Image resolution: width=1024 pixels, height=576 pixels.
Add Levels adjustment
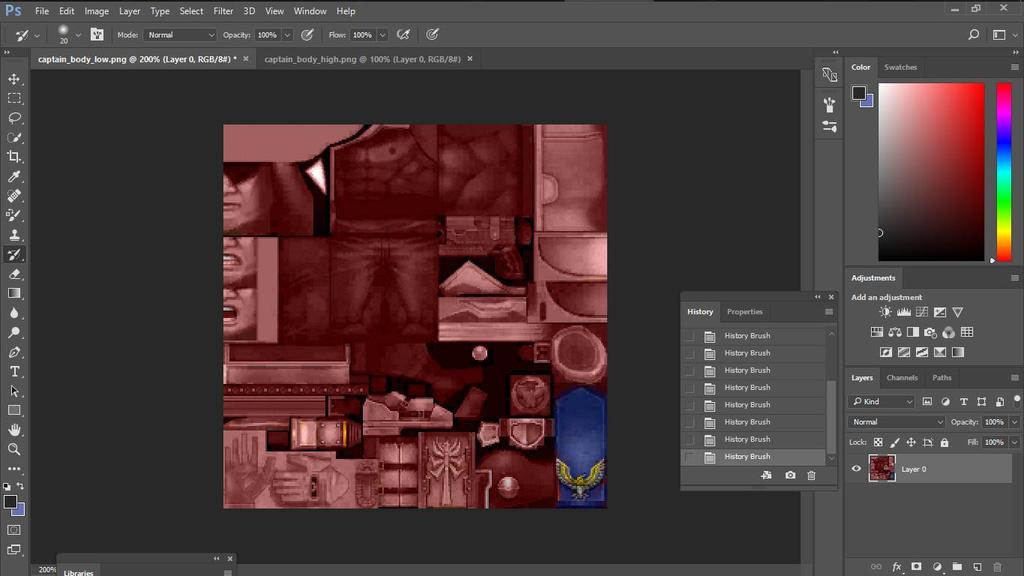pos(904,312)
